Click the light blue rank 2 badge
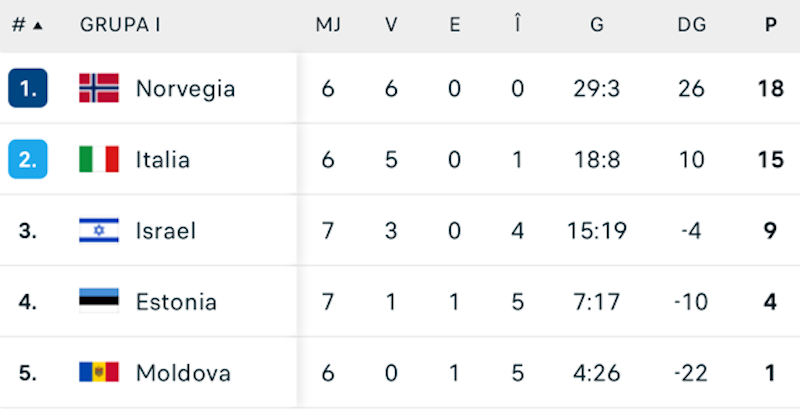This screenshot has width=800, height=411. [x=28, y=159]
